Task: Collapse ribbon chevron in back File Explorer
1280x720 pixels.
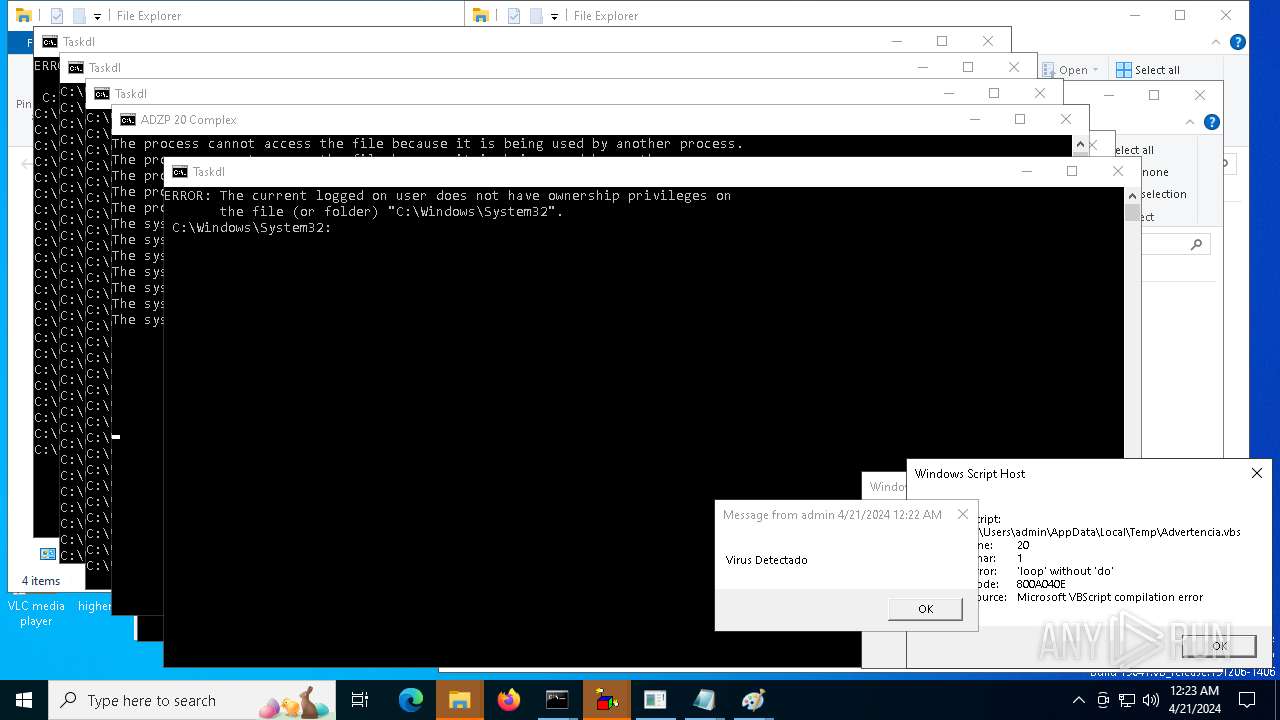Action: tap(1216, 42)
